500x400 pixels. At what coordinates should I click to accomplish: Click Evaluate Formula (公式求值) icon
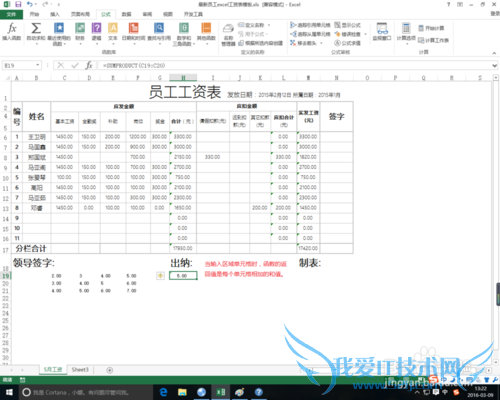coord(337,43)
